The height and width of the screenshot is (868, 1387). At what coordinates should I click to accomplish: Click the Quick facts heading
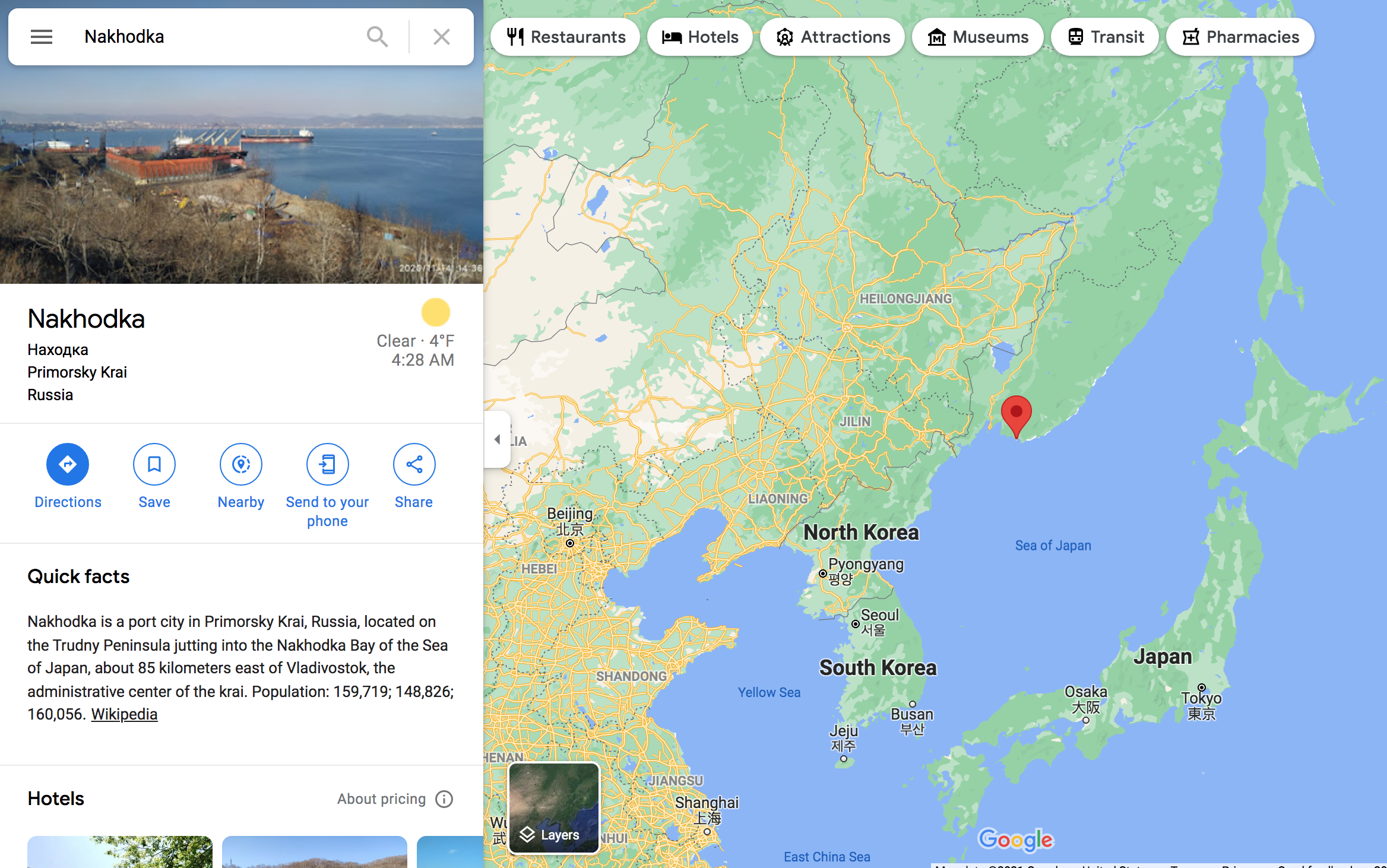tap(78, 576)
